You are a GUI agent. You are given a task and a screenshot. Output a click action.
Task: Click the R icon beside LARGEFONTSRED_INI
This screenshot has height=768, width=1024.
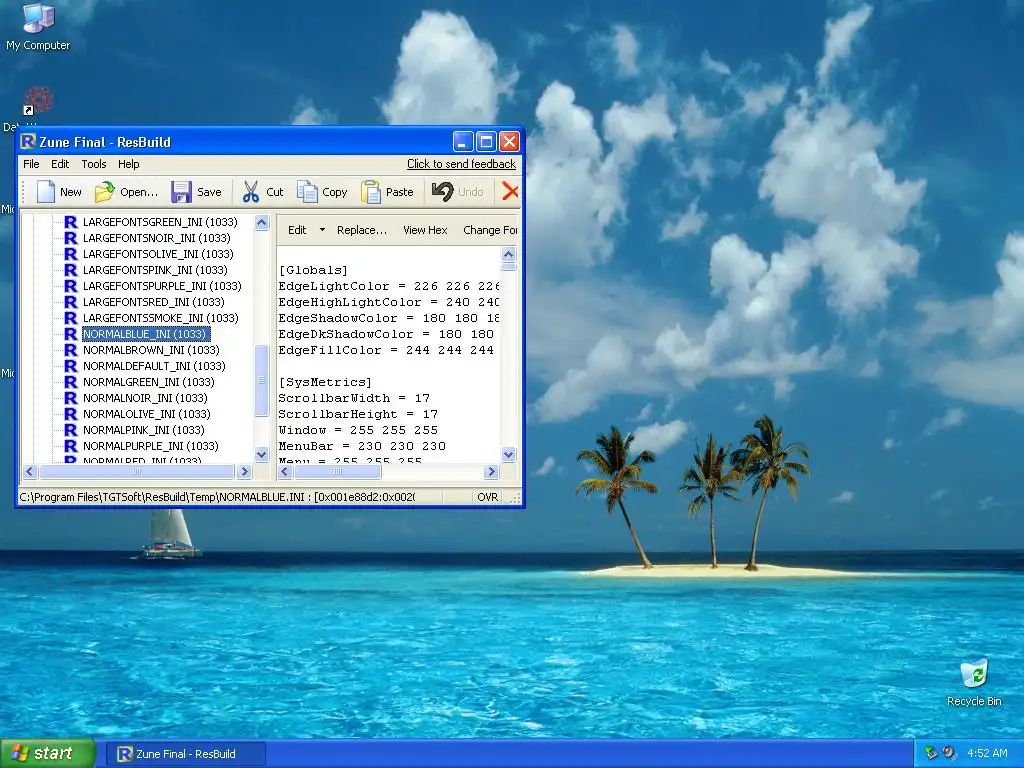[x=71, y=302]
